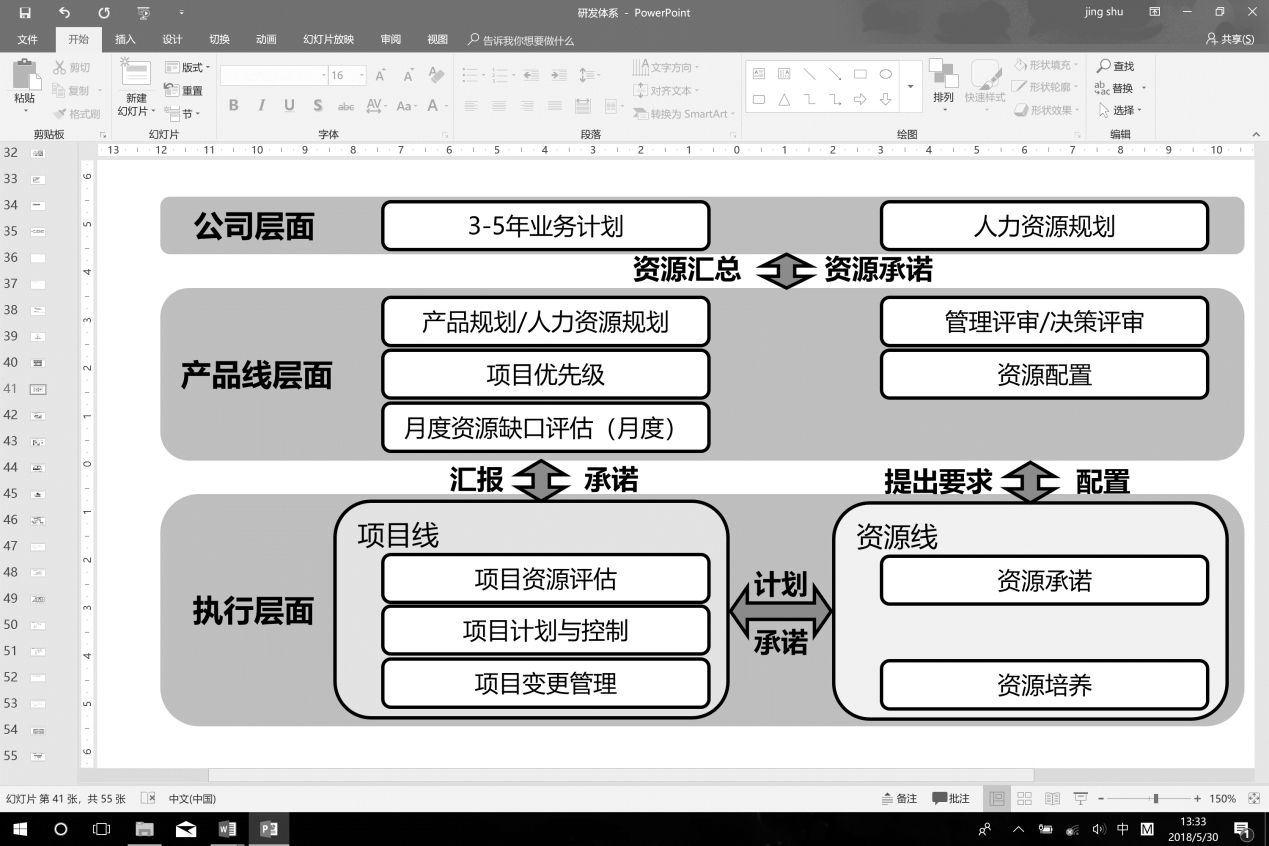
Task: Expand the Layout (版式) dropdown
Action: tap(195, 67)
